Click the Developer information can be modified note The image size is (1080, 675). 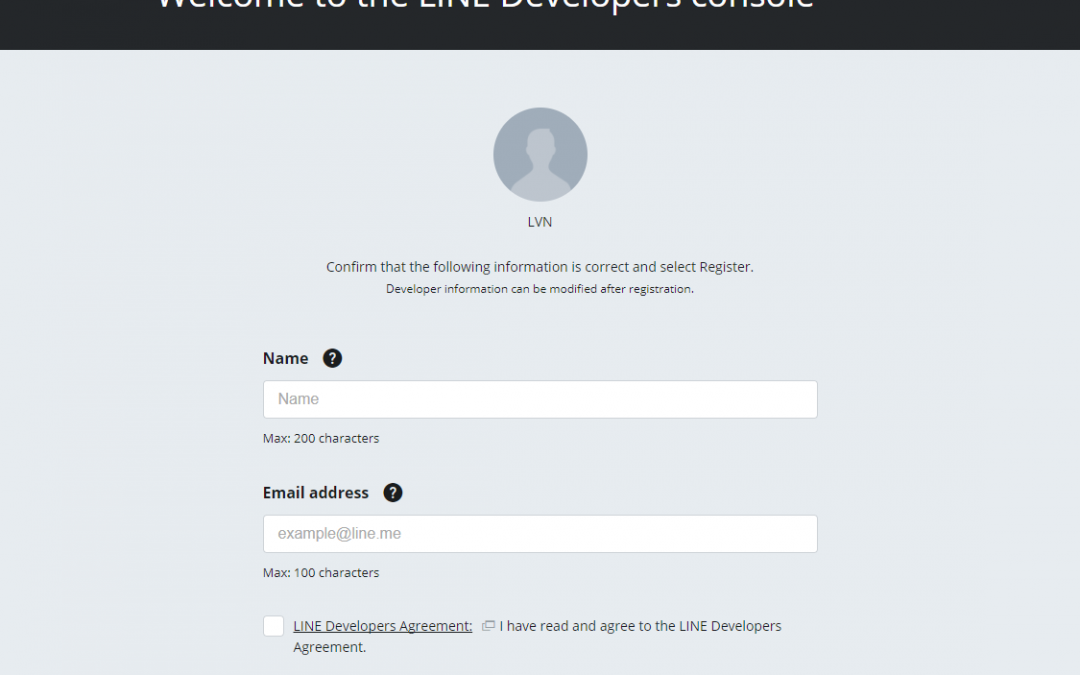[x=540, y=289]
